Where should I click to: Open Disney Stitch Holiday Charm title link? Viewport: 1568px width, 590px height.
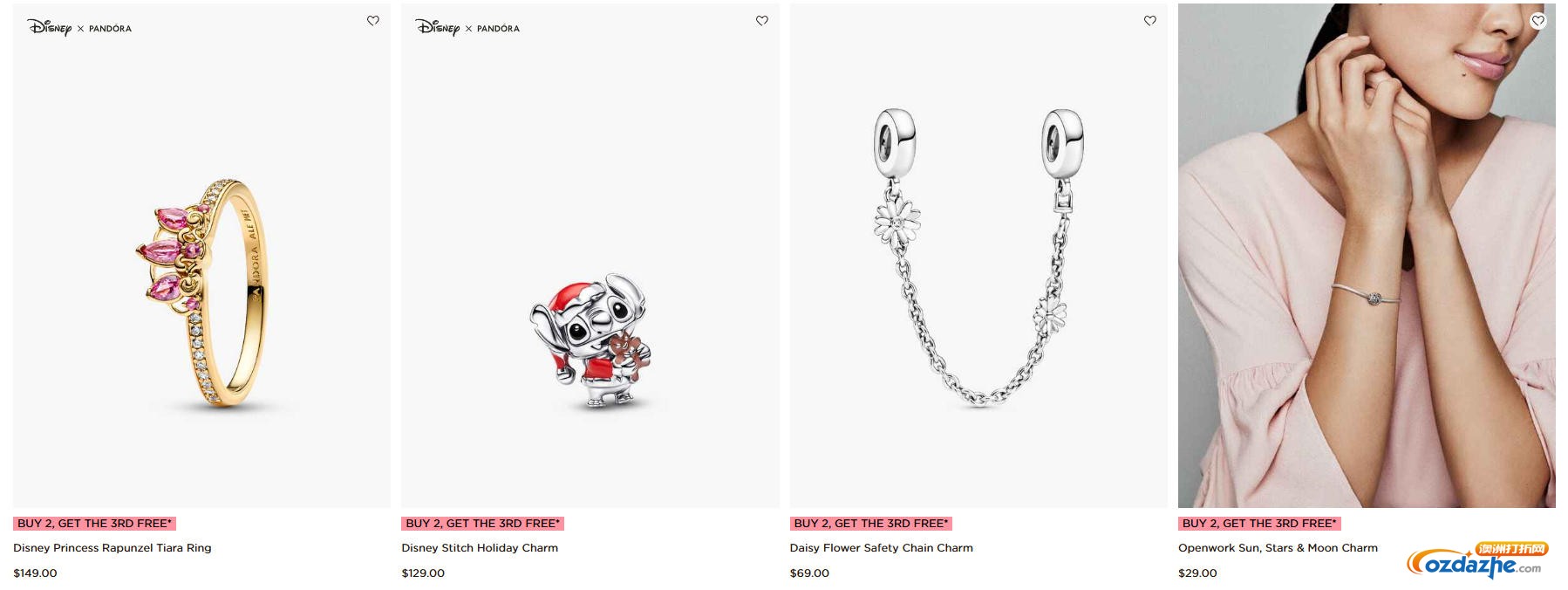coord(480,548)
